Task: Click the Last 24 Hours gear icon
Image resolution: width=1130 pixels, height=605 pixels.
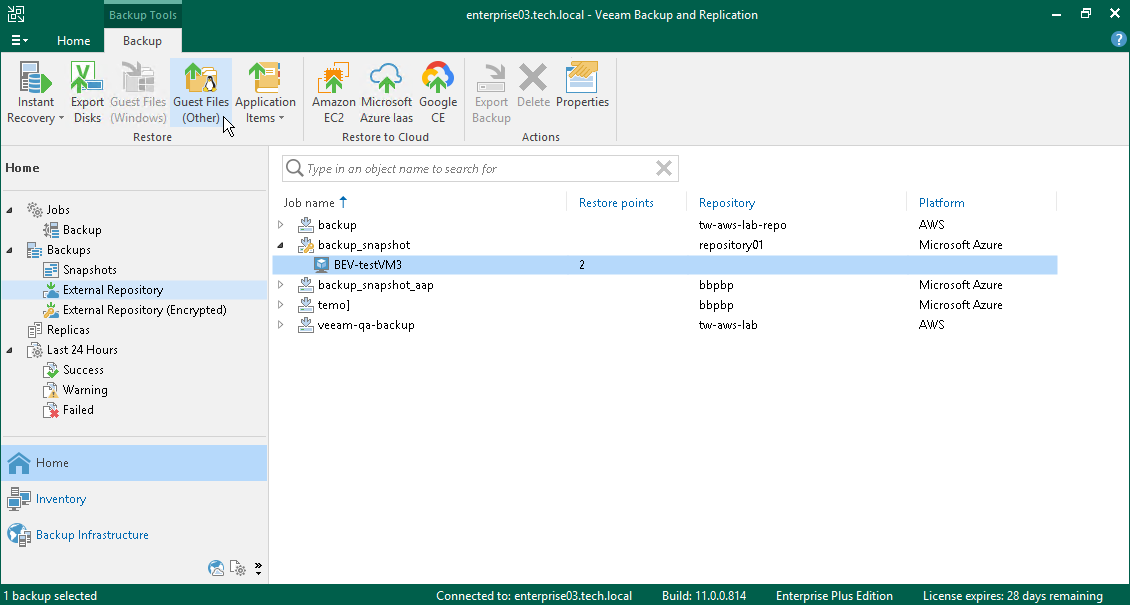Action: [35, 350]
